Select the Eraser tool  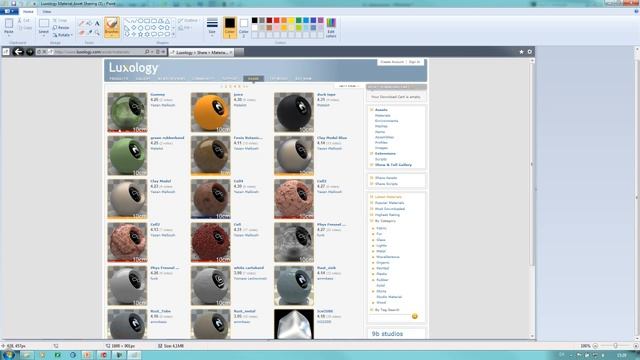[82, 32]
